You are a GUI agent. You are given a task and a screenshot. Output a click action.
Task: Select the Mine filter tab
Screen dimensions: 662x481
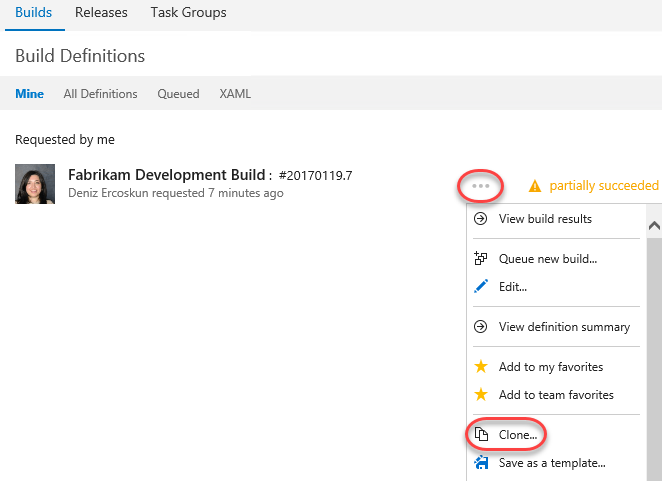click(30, 93)
